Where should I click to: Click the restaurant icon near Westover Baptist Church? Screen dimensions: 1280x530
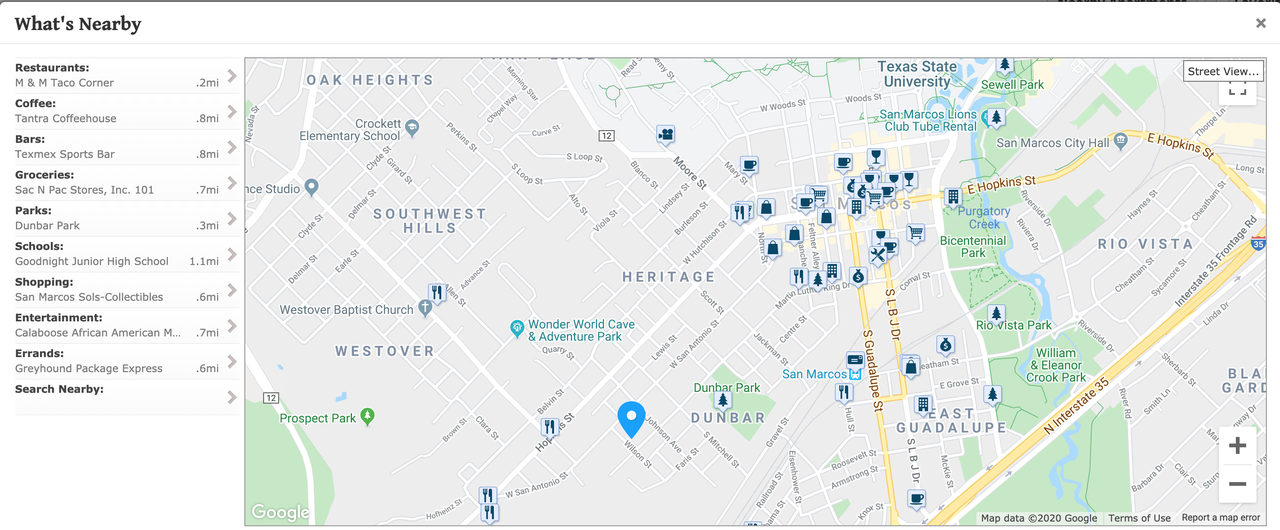tap(437, 293)
